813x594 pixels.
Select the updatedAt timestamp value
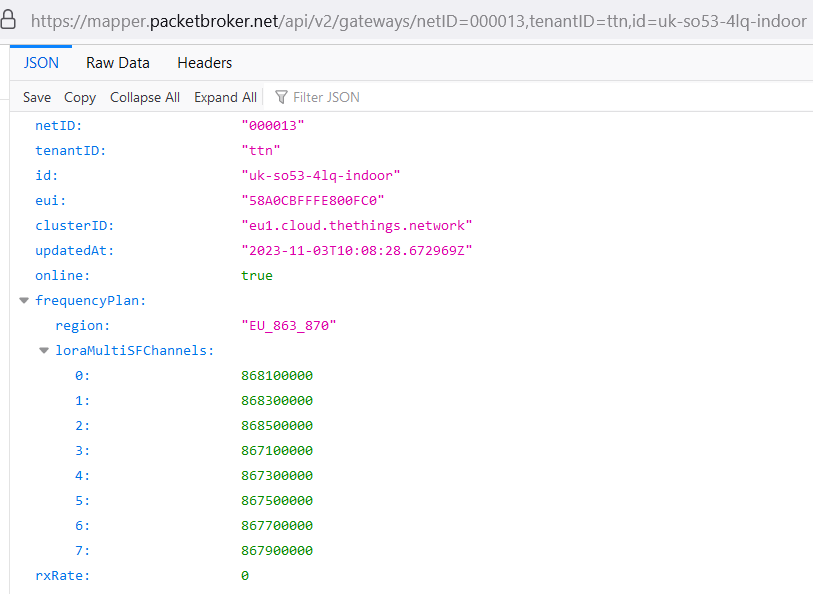pyautogui.click(x=356, y=250)
